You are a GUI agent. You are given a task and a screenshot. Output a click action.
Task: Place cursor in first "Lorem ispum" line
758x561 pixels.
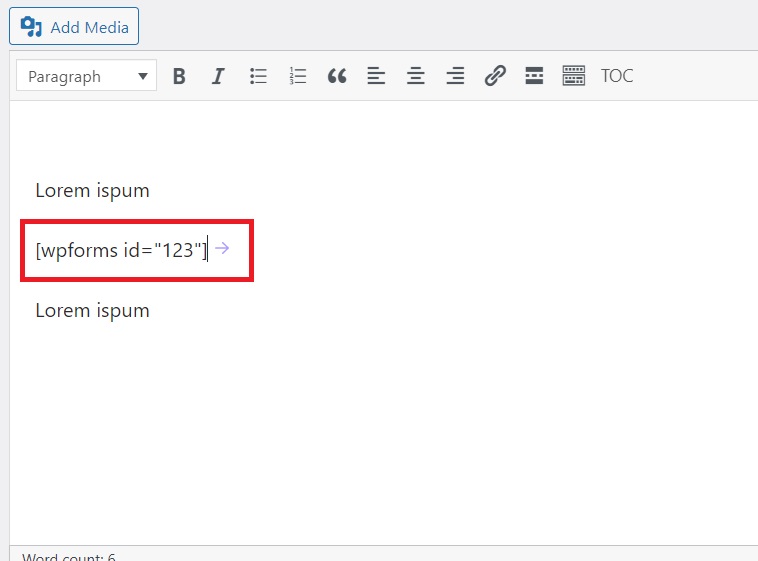tap(92, 191)
